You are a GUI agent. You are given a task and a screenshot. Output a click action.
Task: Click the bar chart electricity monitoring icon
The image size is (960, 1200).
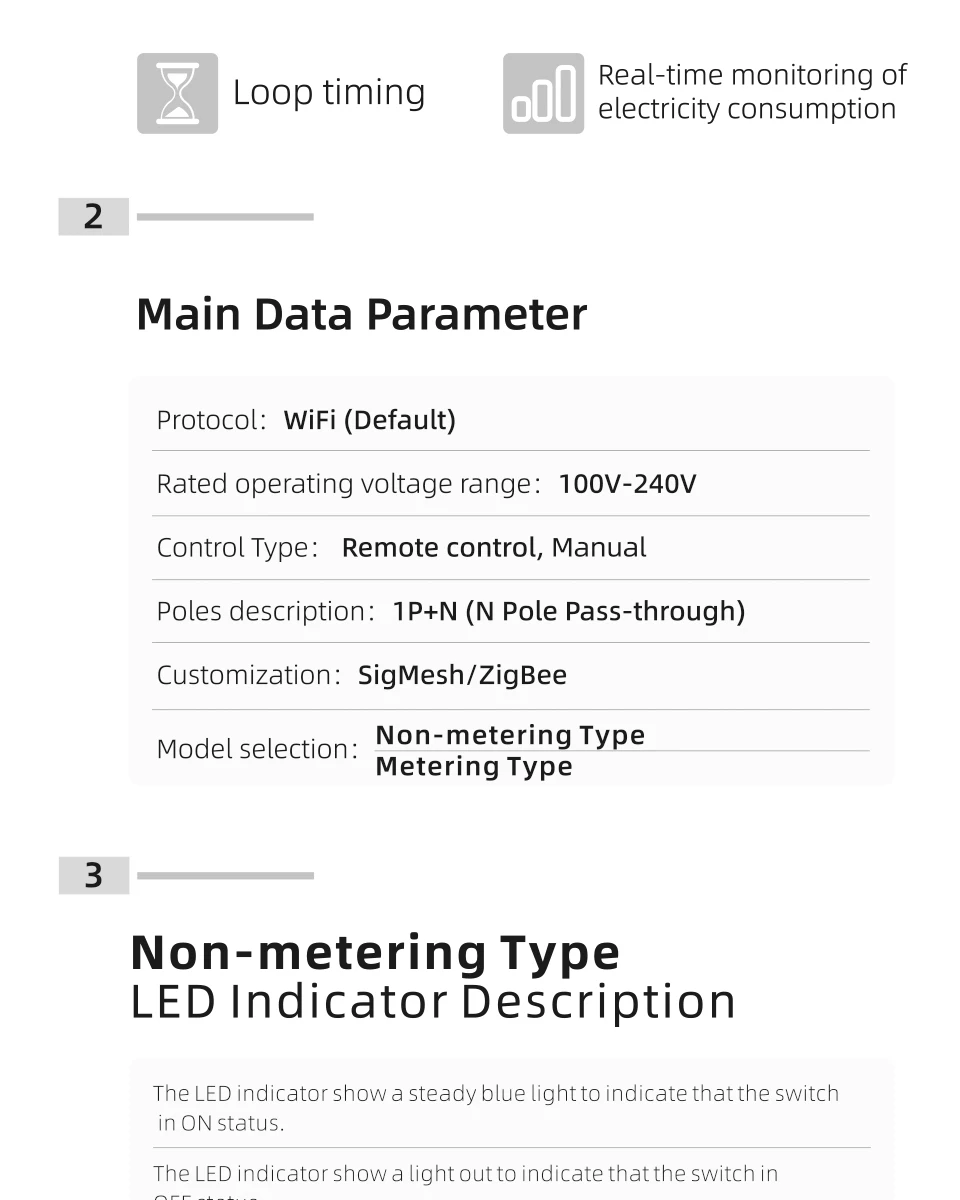pyautogui.click(x=543, y=93)
